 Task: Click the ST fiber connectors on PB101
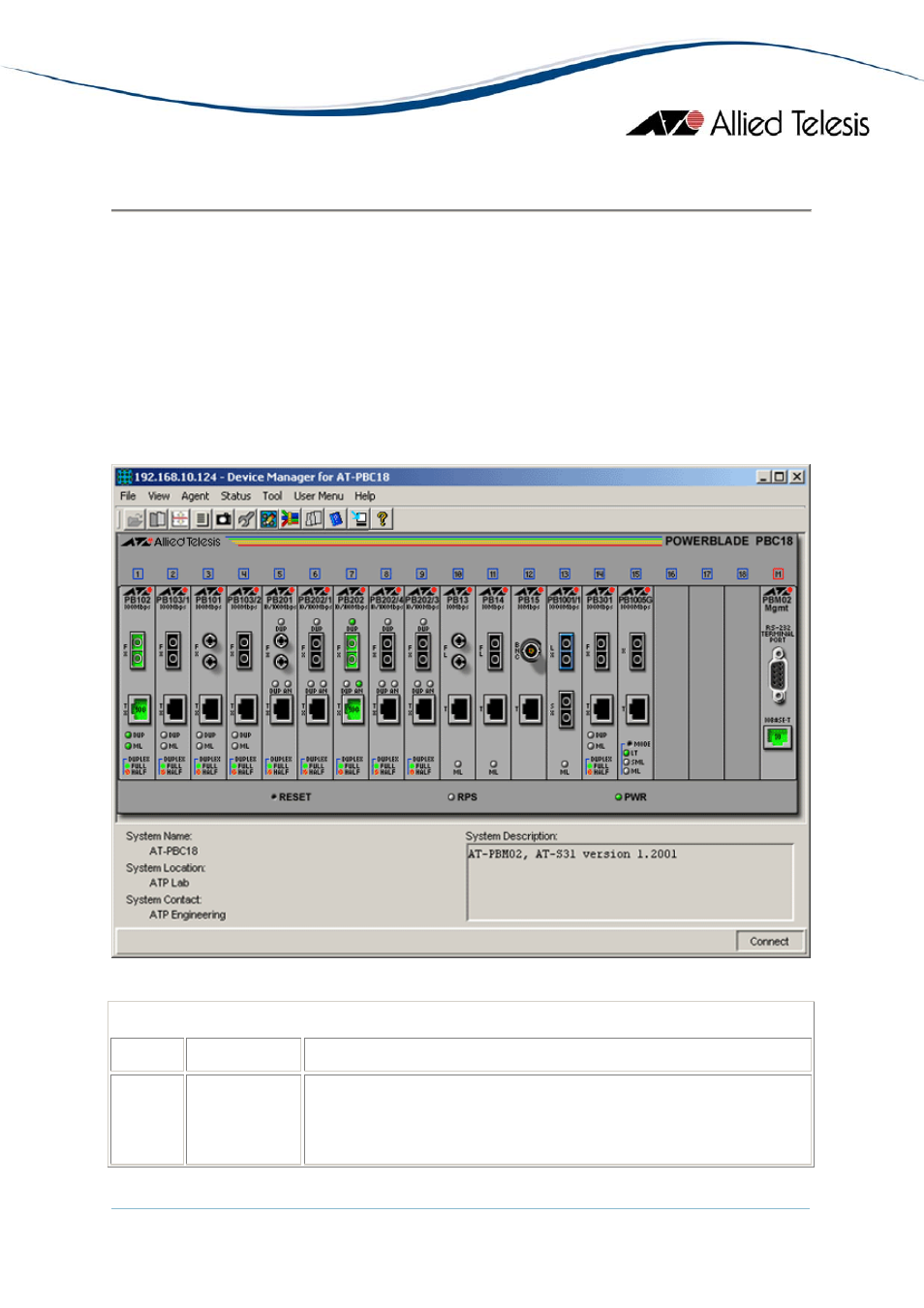[209, 651]
